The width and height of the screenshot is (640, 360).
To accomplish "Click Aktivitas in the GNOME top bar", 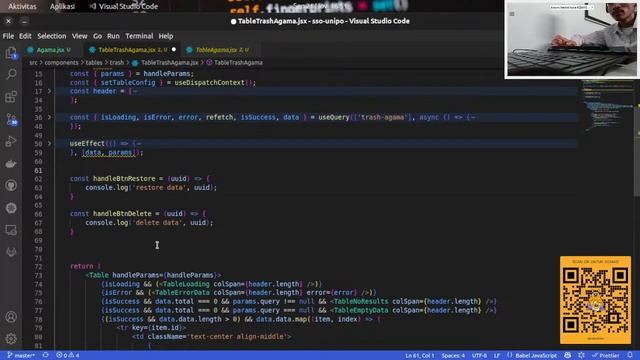I will [x=22, y=6].
